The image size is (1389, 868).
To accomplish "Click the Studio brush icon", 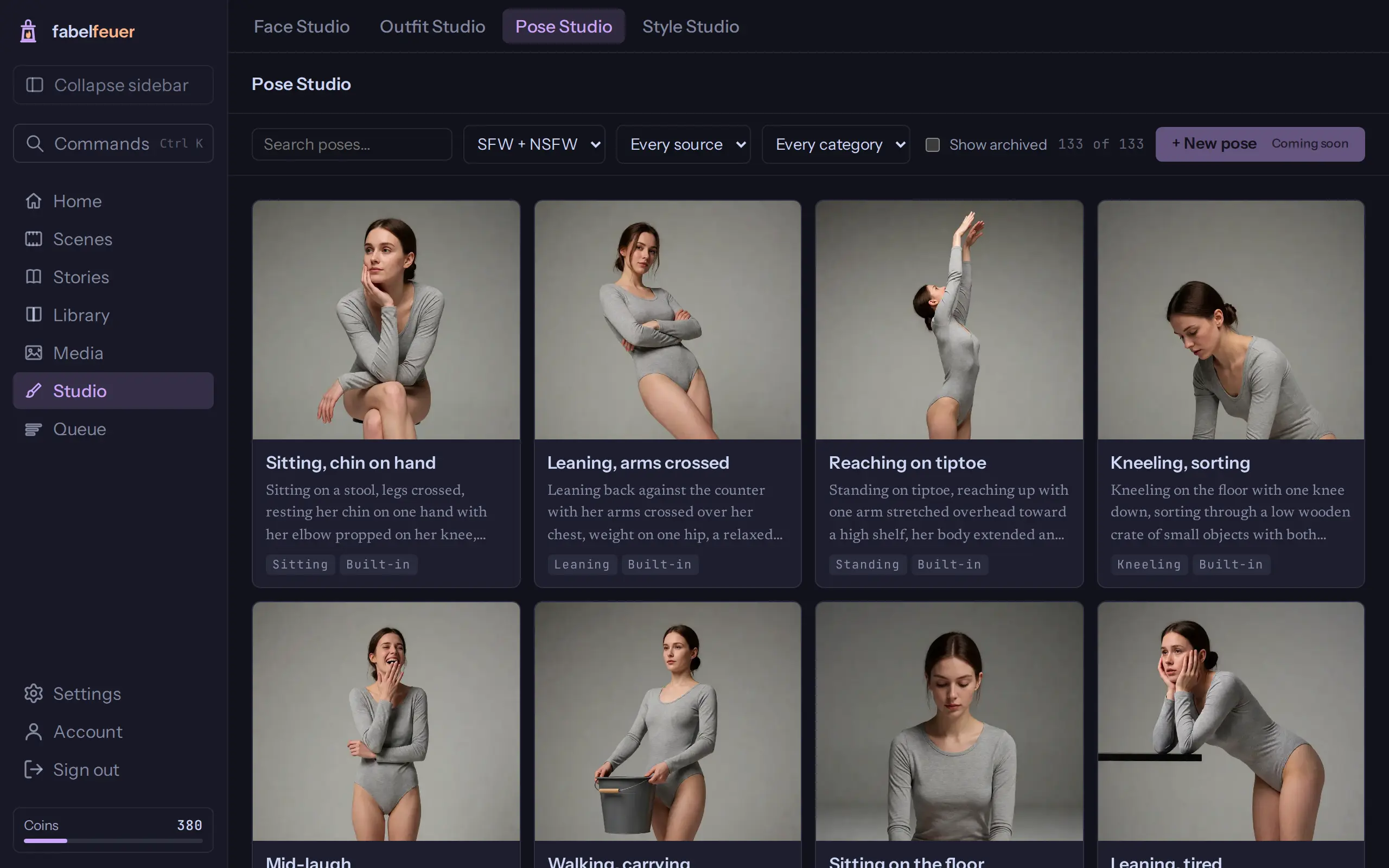I will click(33, 391).
